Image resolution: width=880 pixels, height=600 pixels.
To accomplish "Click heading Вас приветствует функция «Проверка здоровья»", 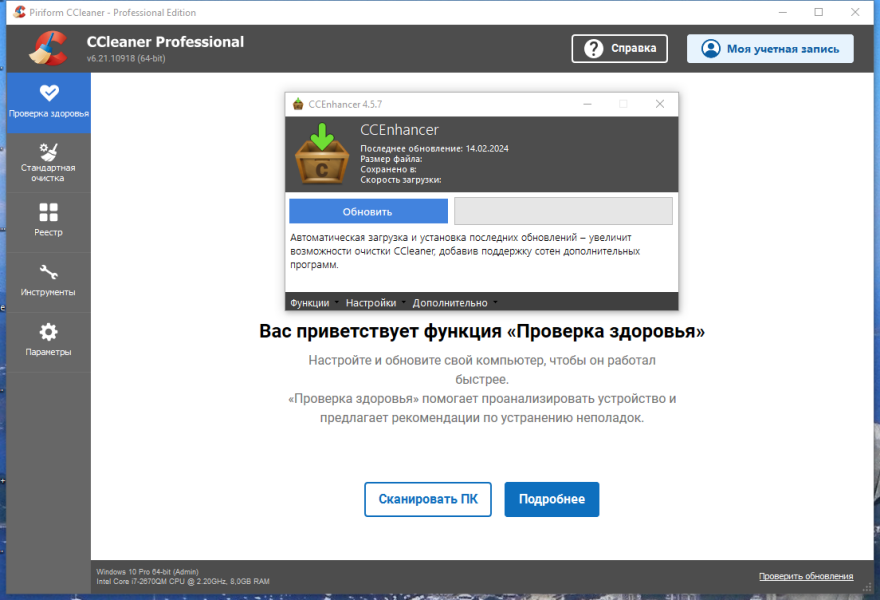I will pos(482,331).
